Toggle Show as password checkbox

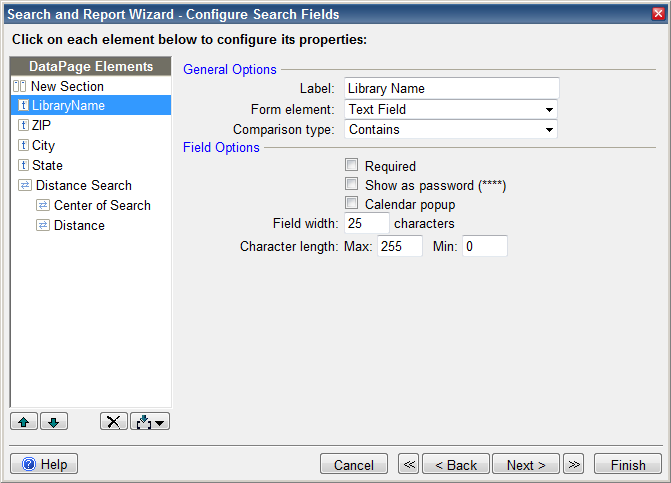[x=351, y=185]
